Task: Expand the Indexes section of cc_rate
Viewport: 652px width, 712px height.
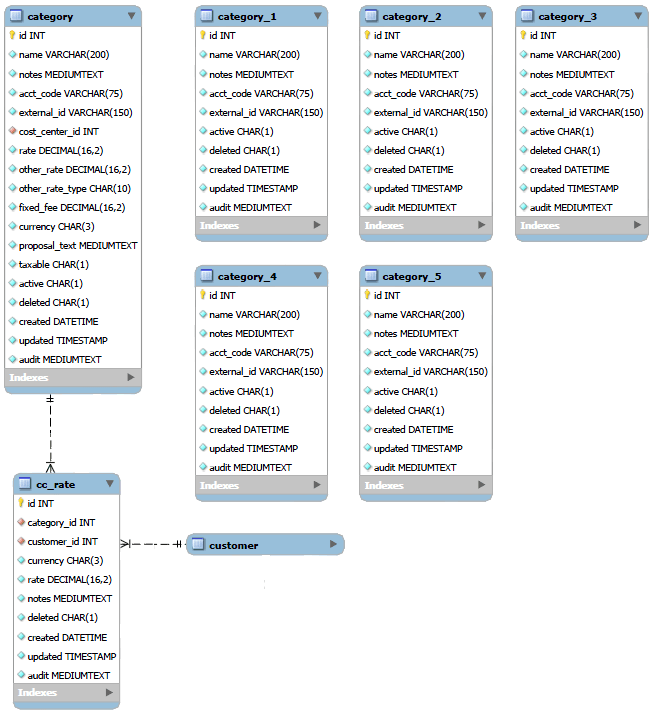Action: (x=109, y=692)
